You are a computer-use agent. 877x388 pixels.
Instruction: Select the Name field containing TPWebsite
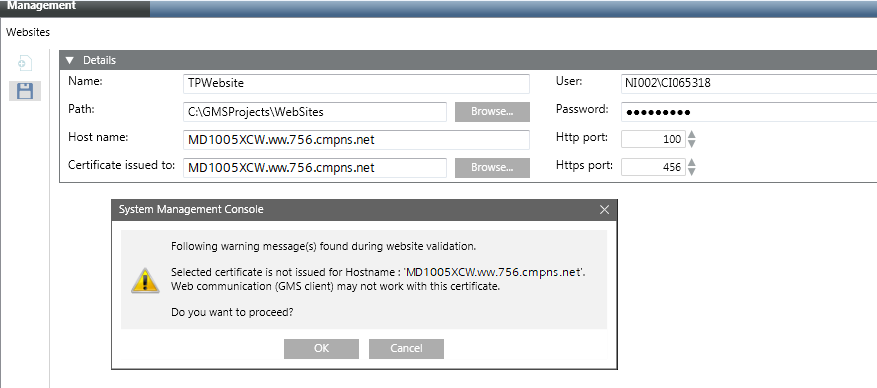coord(356,84)
